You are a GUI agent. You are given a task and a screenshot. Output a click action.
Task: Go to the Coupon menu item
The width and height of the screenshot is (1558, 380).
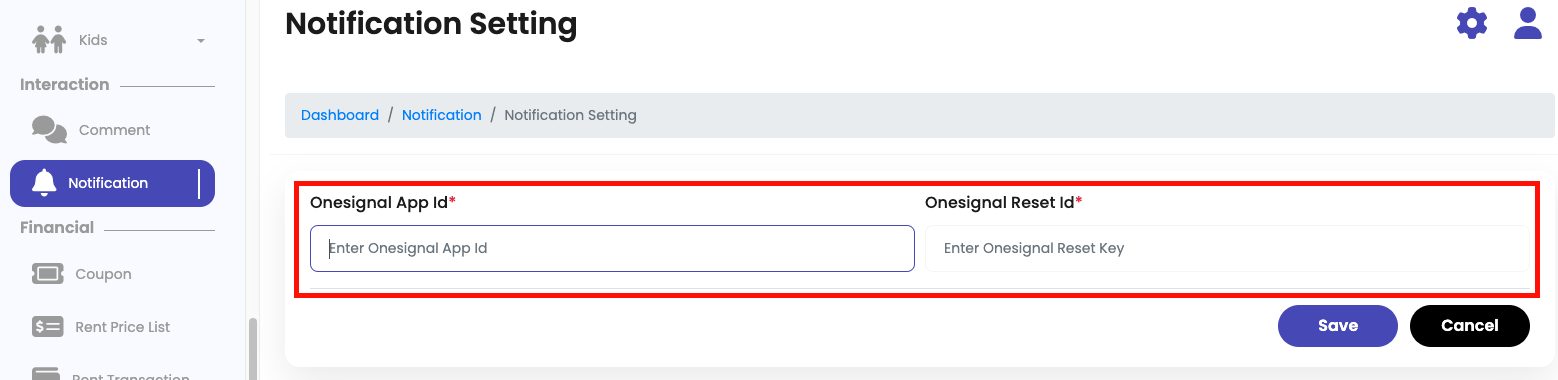tap(103, 274)
